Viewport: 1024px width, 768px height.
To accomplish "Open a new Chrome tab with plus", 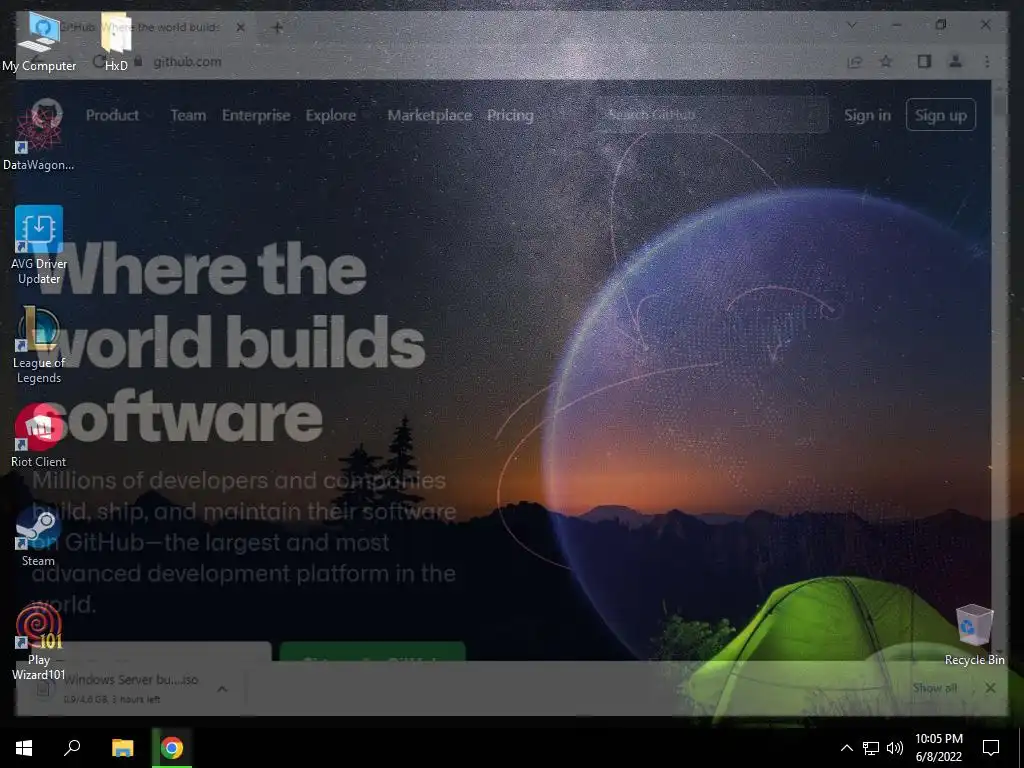I will point(278,27).
